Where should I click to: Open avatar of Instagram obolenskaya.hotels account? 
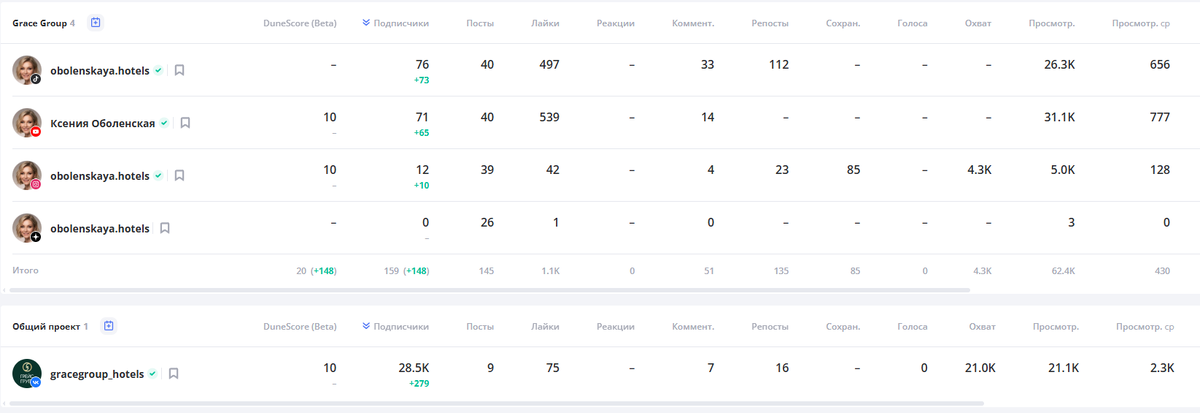(26, 175)
